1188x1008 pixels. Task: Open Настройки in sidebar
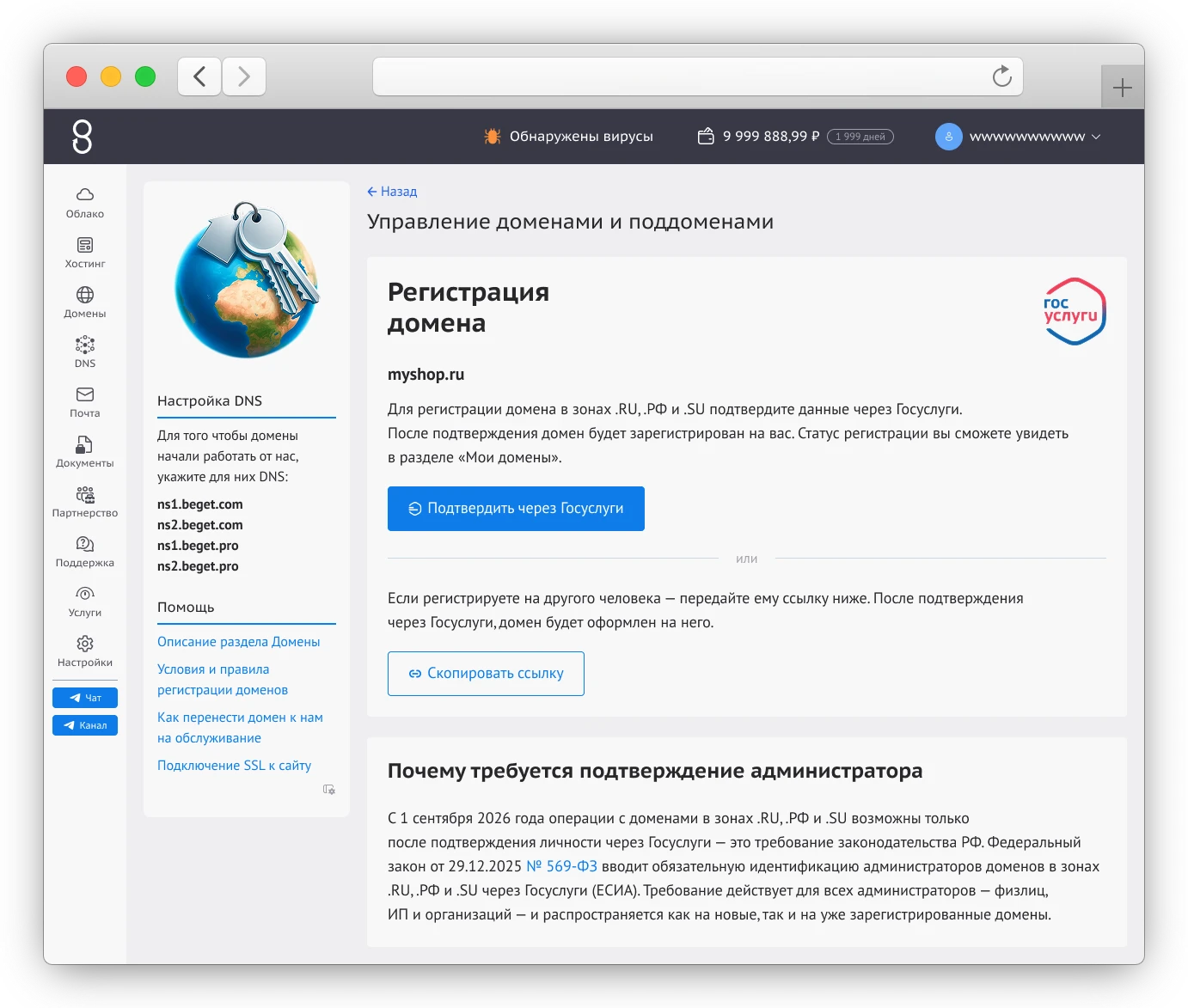[x=85, y=652]
